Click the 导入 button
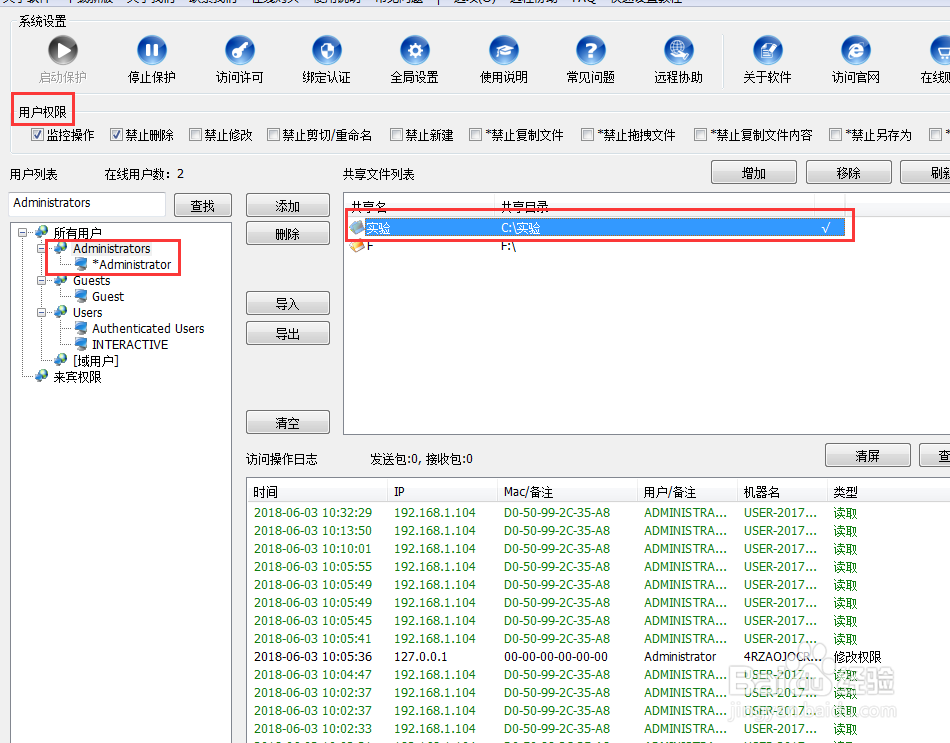Viewport: 950px width, 743px height. pos(288,303)
